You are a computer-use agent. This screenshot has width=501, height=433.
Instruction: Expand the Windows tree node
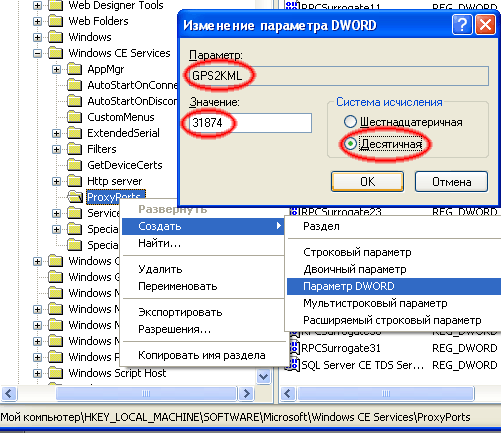tap(37, 37)
